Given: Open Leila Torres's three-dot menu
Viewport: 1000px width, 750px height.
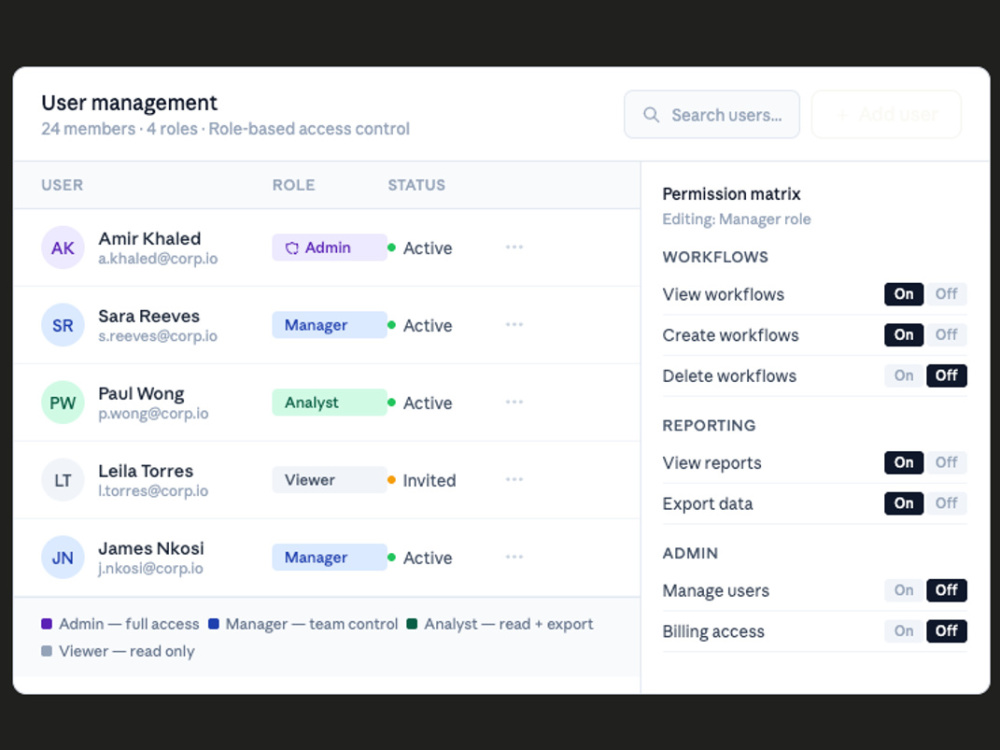Looking at the screenshot, I should pyautogui.click(x=514, y=480).
